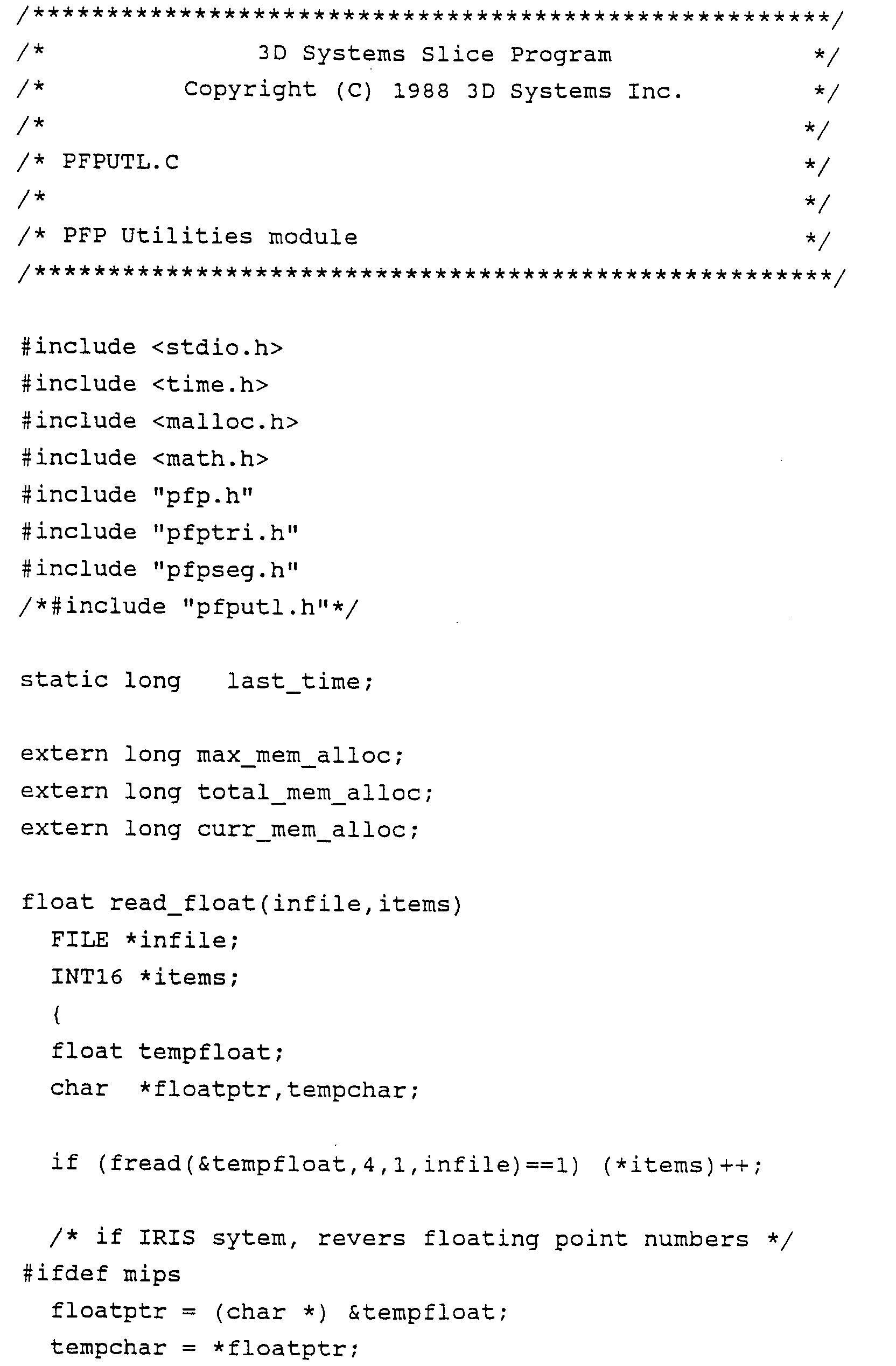This screenshot has height=1366, width=896.
Task: Click on the #include <malloc.h> line
Action: (x=159, y=422)
